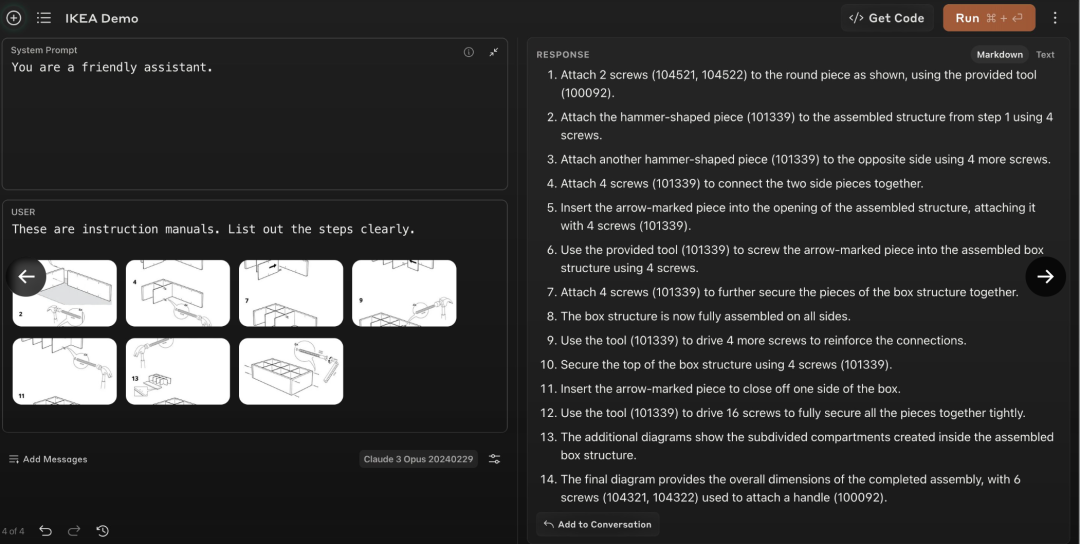The width and height of the screenshot is (1080, 544).
Task: Collapse the System Prompt panel
Action: tap(494, 52)
